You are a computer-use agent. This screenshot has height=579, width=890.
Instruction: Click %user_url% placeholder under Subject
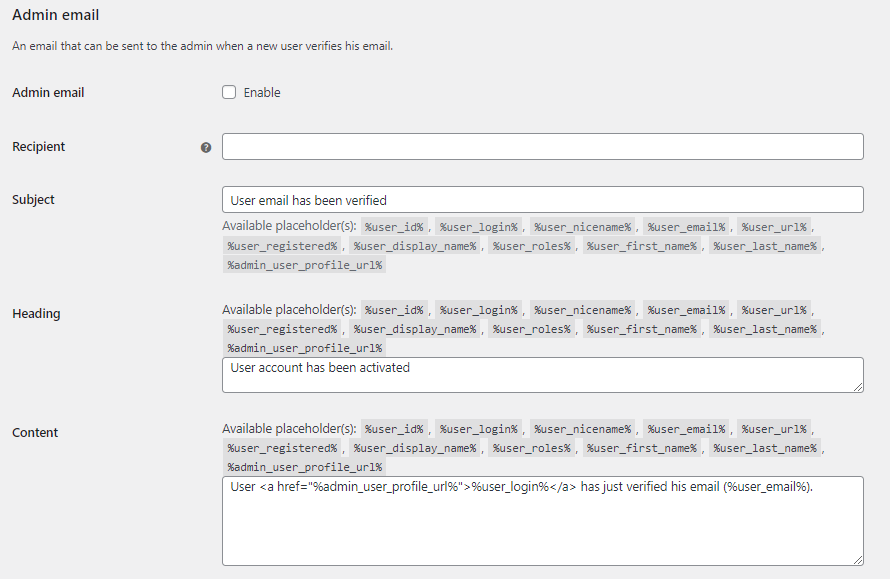pos(774,227)
